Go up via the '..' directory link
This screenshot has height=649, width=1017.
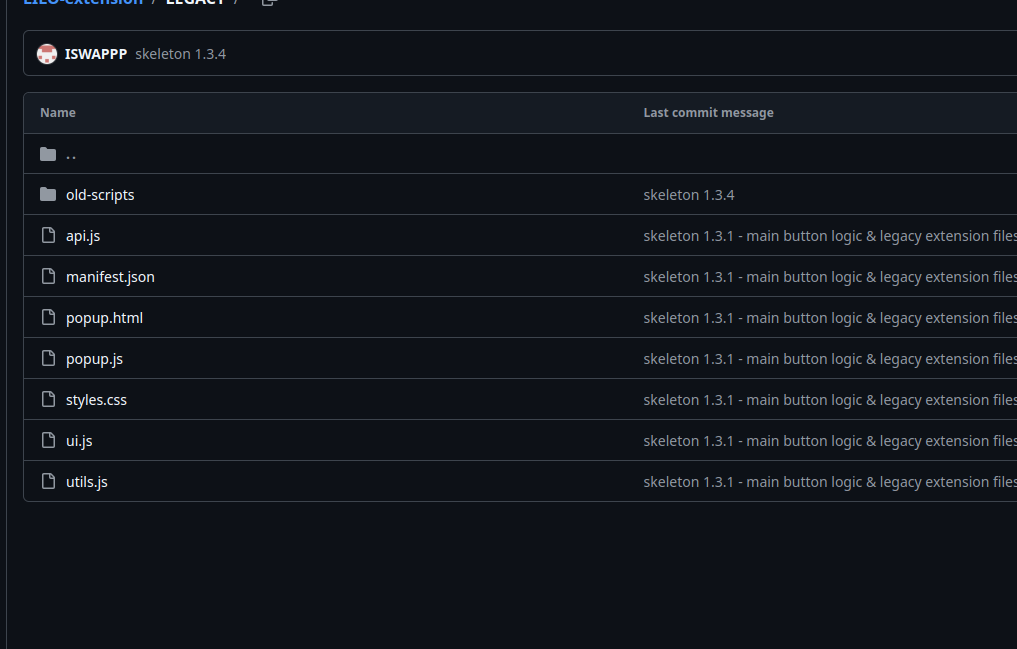(71, 154)
